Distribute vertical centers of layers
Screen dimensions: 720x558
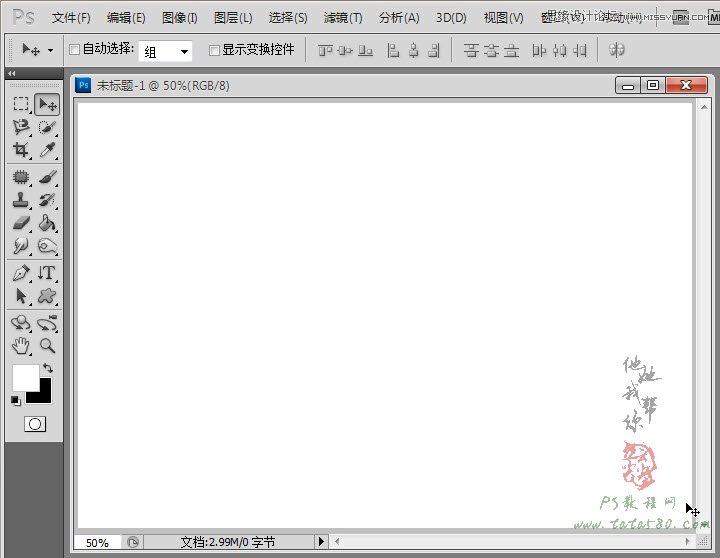(x=491, y=50)
